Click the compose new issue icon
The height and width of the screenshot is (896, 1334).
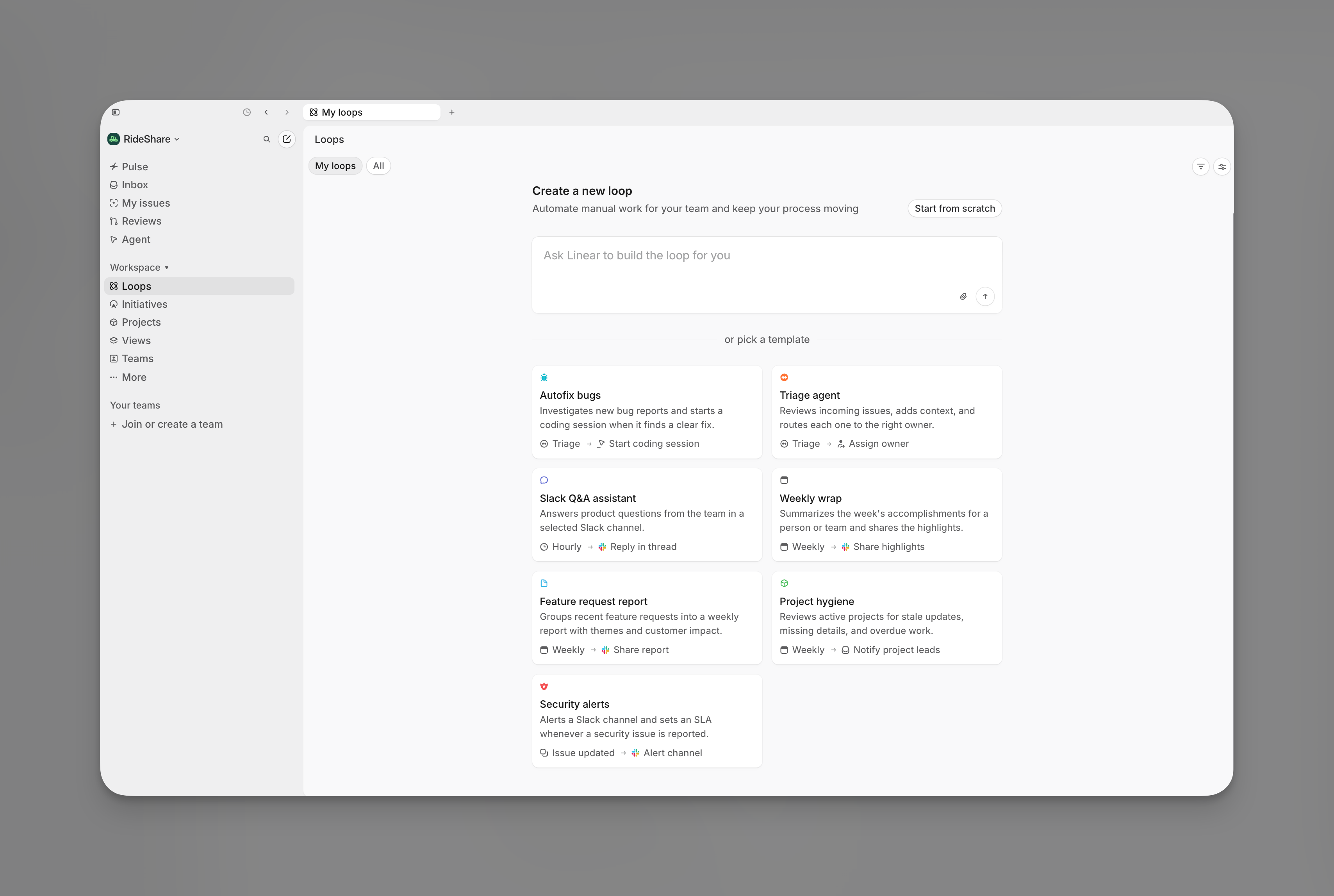pyautogui.click(x=287, y=139)
